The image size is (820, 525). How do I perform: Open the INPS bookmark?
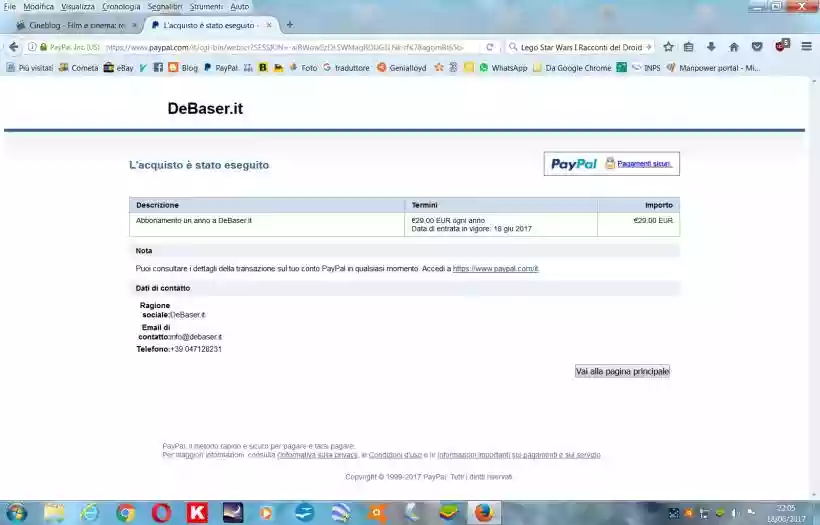coord(646,67)
